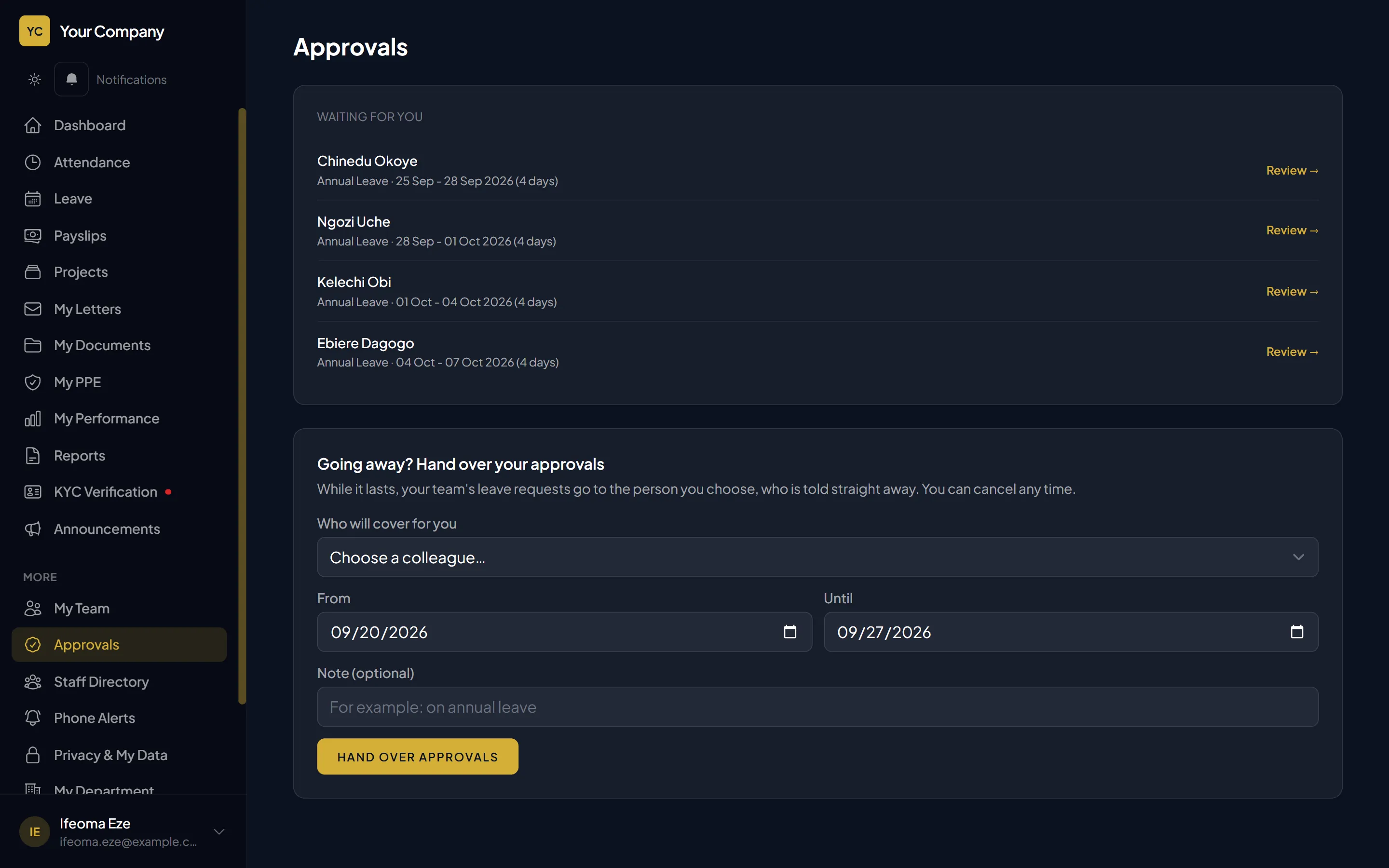The width and height of the screenshot is (1389, 868).
Task: Click the My Letters envelope icon
Action: tap(33, 309)
